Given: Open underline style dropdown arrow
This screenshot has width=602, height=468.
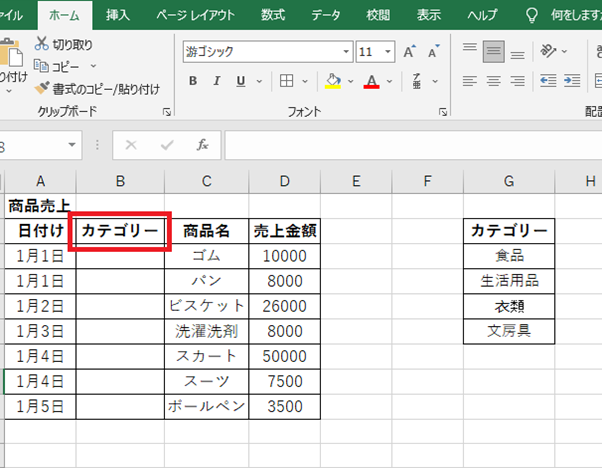Looking at the screenshot, I should 259,81.
